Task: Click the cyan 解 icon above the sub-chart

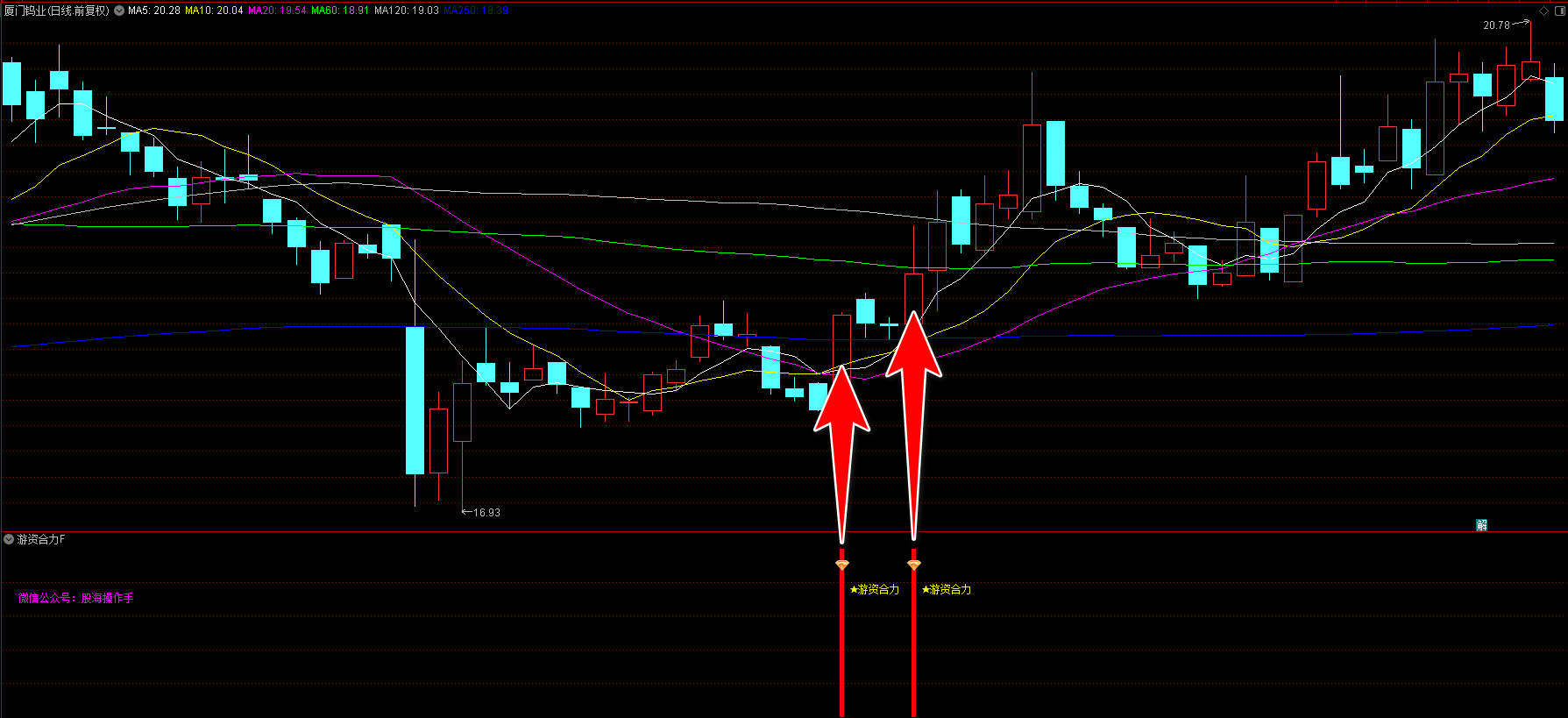Action: 1481,525
